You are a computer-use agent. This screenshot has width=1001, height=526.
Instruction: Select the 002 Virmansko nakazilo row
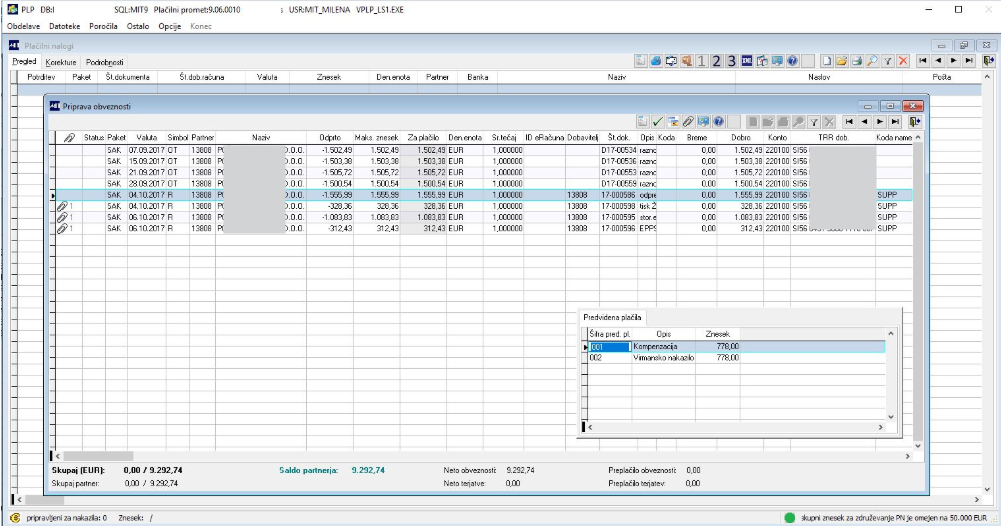click(662, 357)
